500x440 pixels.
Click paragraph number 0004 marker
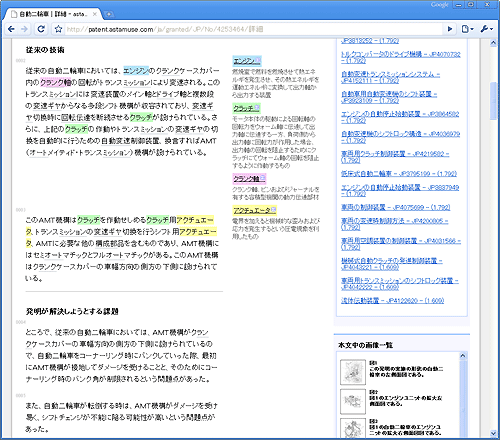point(20,322)
